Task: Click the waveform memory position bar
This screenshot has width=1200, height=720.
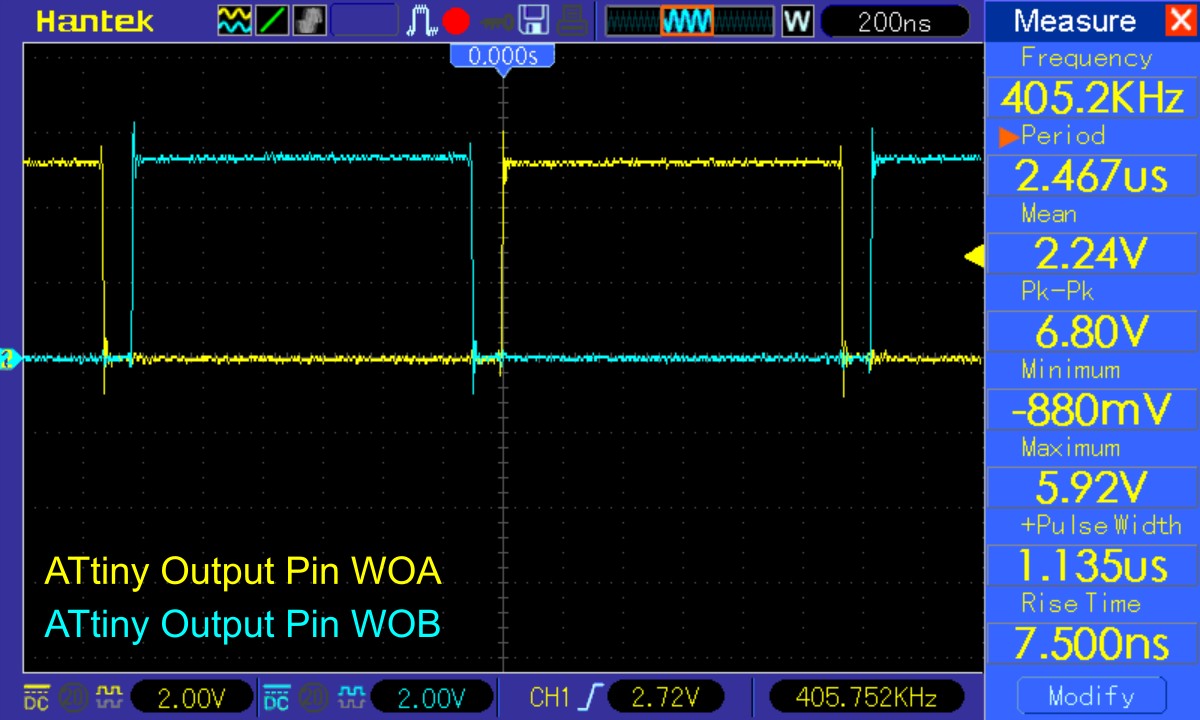Action: (x=689, y=20)
